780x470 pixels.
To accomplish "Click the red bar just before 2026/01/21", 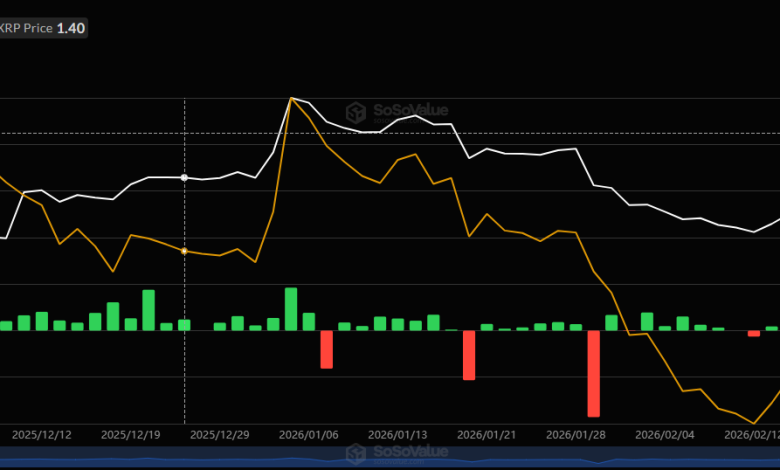I will [469, 355].
